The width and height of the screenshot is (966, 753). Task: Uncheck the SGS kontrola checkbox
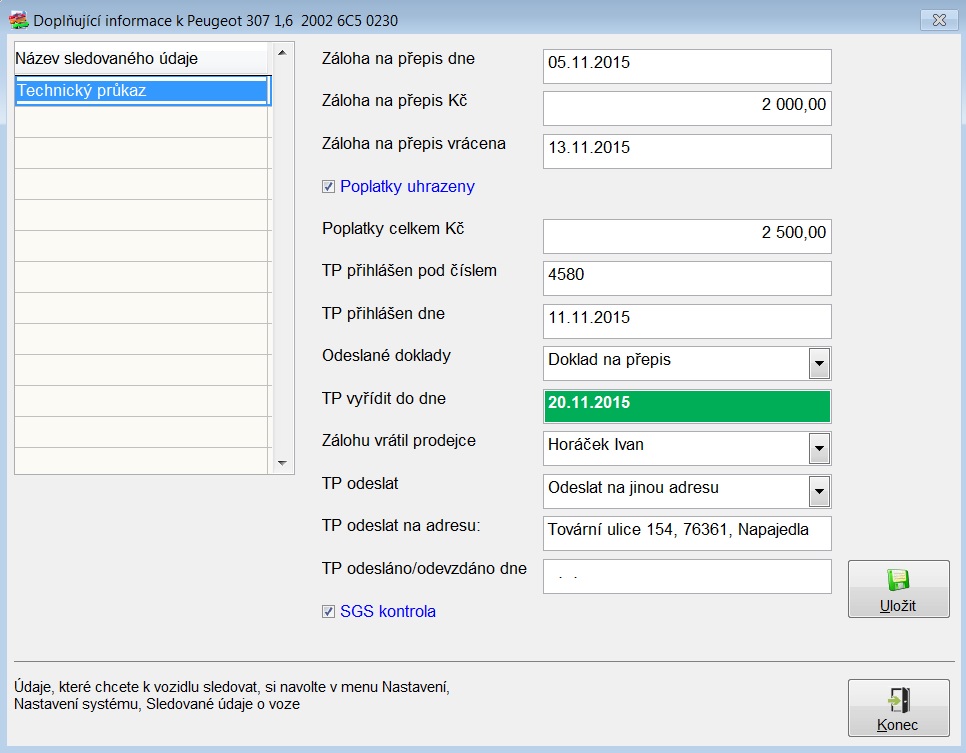click(329, 612)
